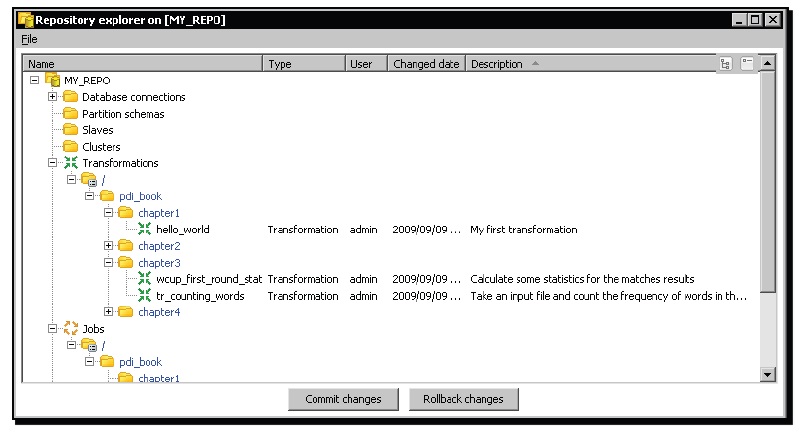Sort by the Description column header
Image resolution: width=803 pixels, height=433 pixels.
point(591,64)
